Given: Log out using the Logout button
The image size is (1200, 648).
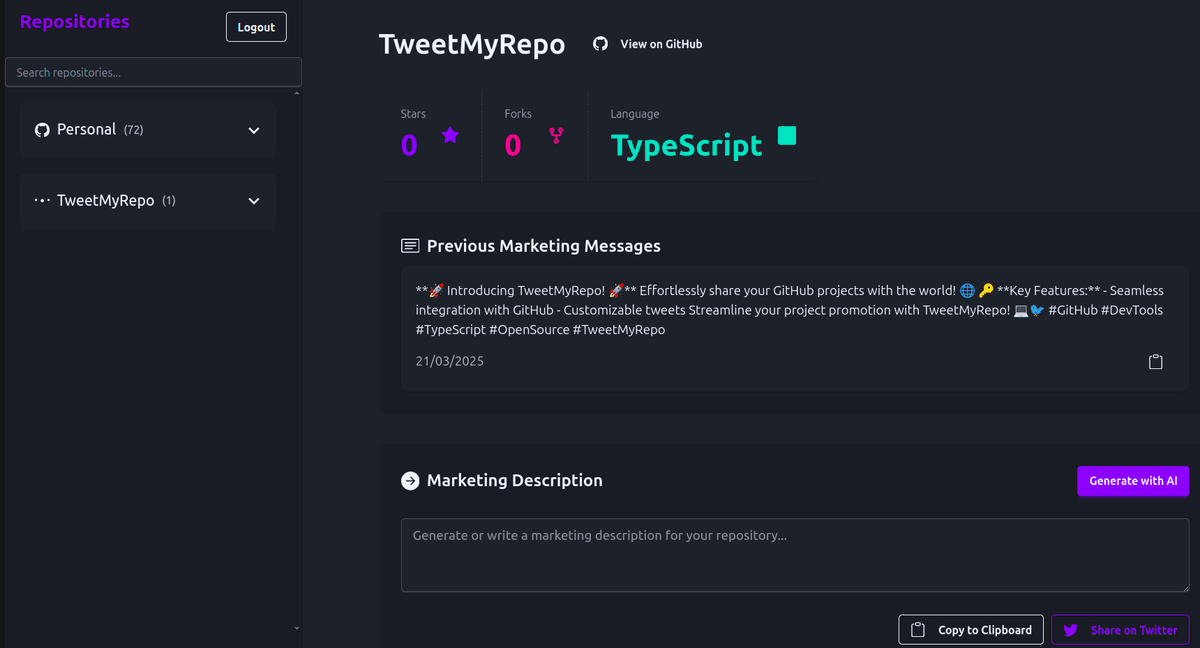Looking at the screenshot, I should 256,27.
